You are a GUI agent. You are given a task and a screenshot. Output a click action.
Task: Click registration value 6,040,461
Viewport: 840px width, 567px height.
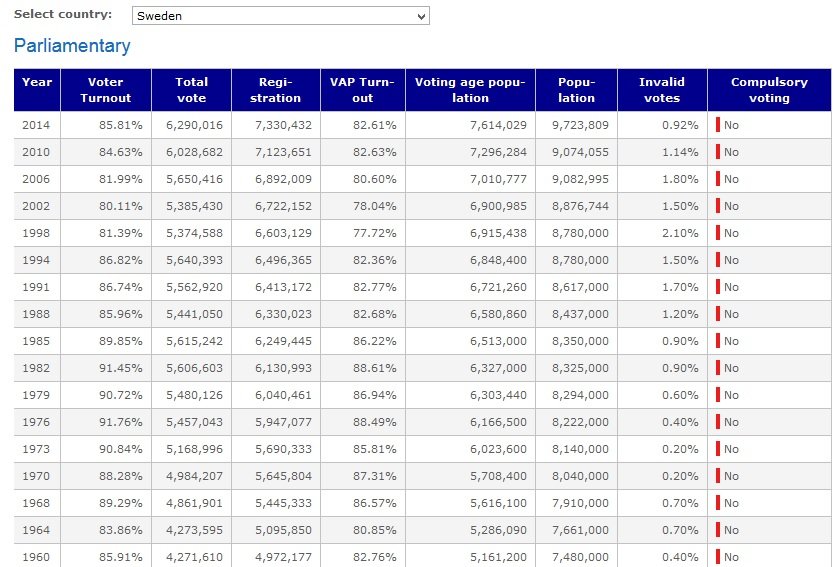pyautogui.click(x=283, y=395)
